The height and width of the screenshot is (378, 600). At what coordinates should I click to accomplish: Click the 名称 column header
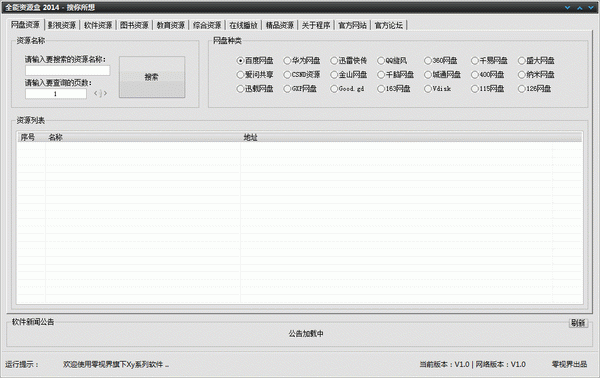[x=143, y=137]
